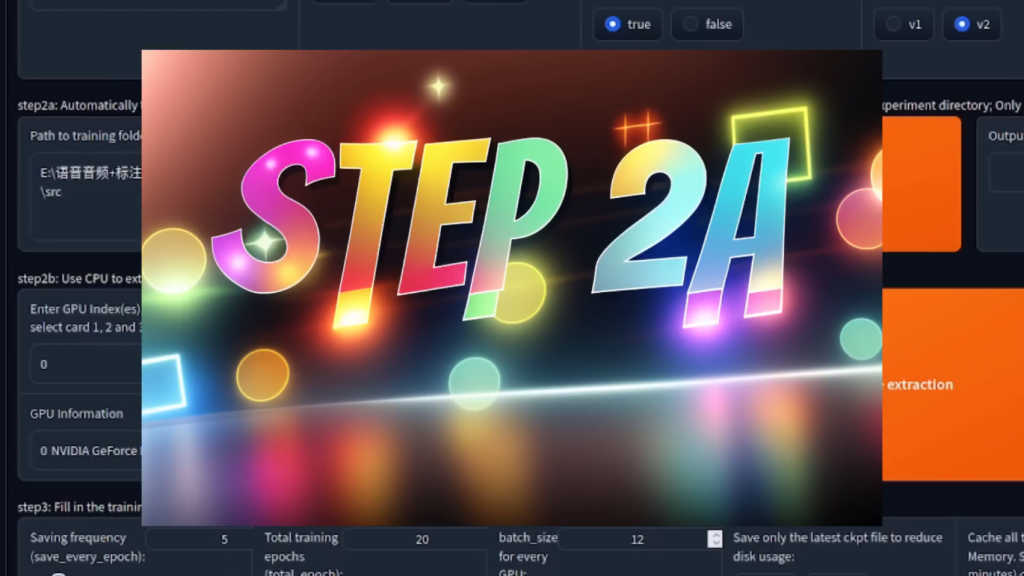Click the GPU index field showing 0
This screenshot has height=576, width=1024.
[86, 364]
